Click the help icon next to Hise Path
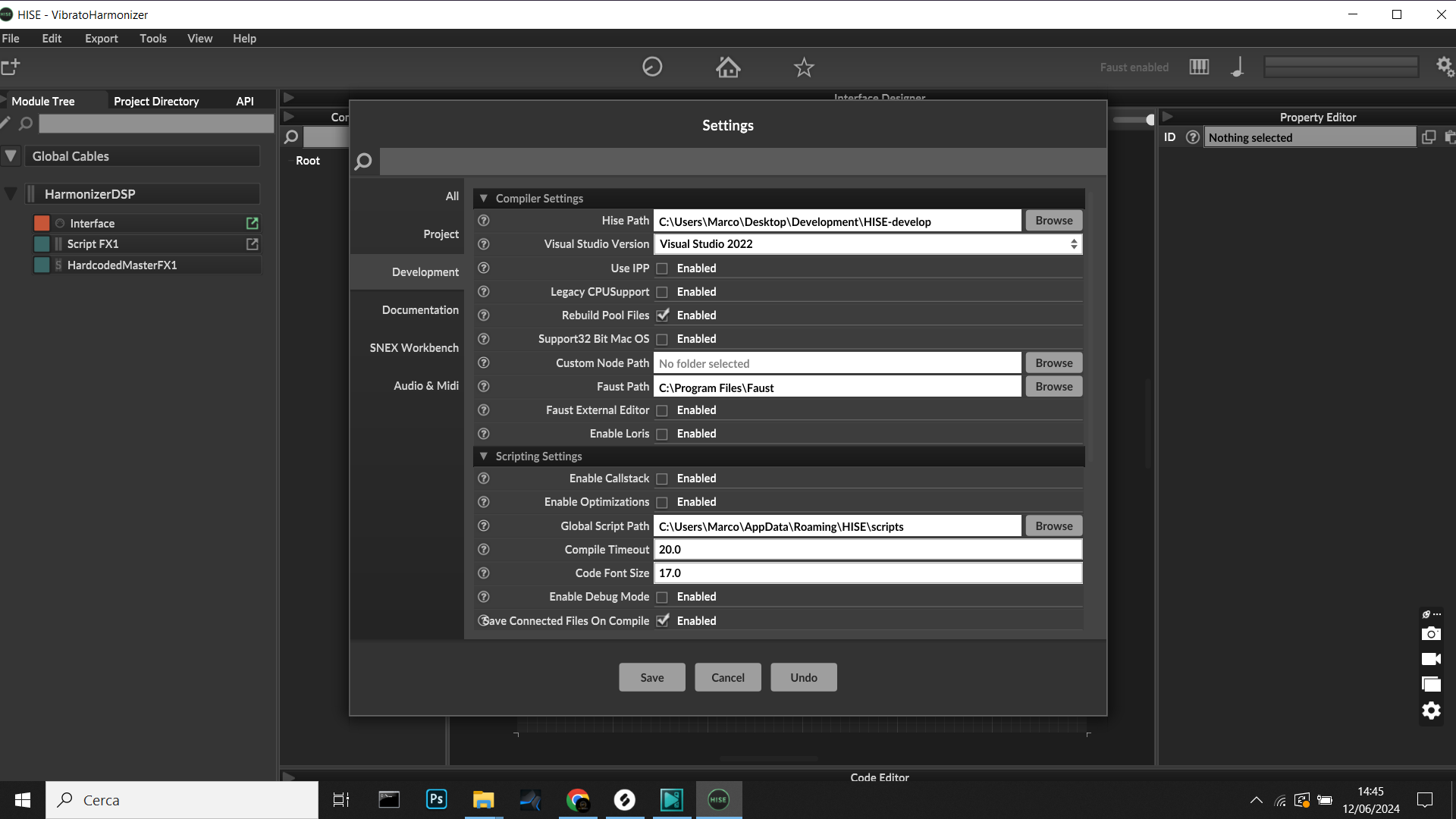Viewport: 1456px width, 819px height. [484, 221]
